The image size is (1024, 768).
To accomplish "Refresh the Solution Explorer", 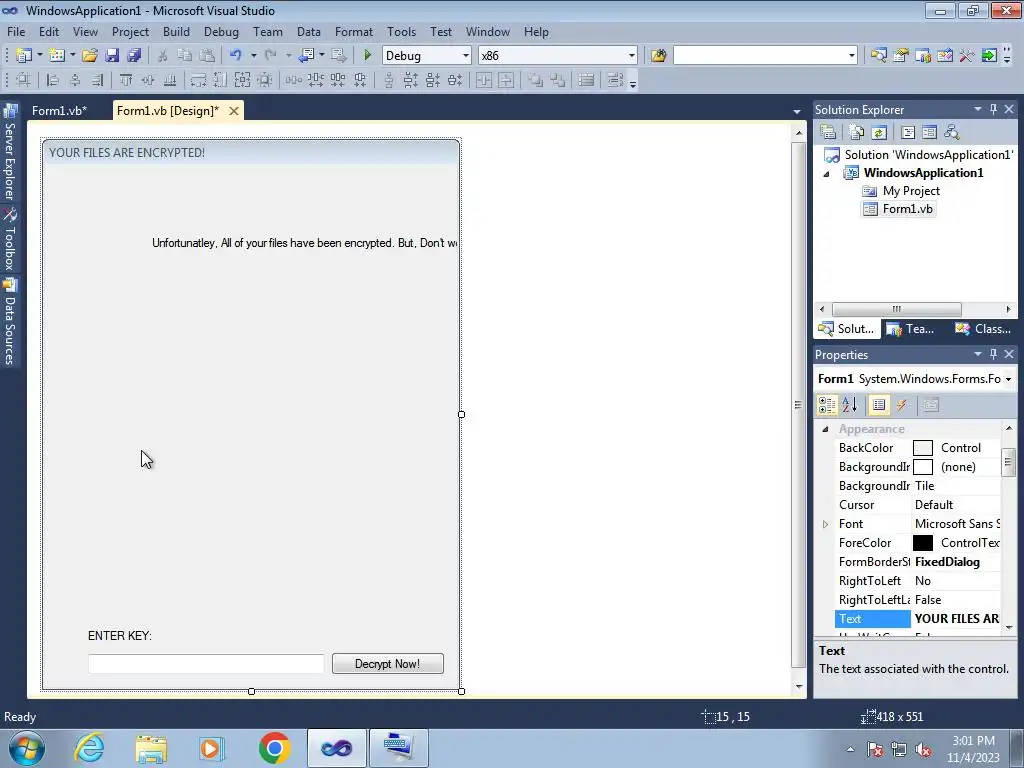I will 879,133.
